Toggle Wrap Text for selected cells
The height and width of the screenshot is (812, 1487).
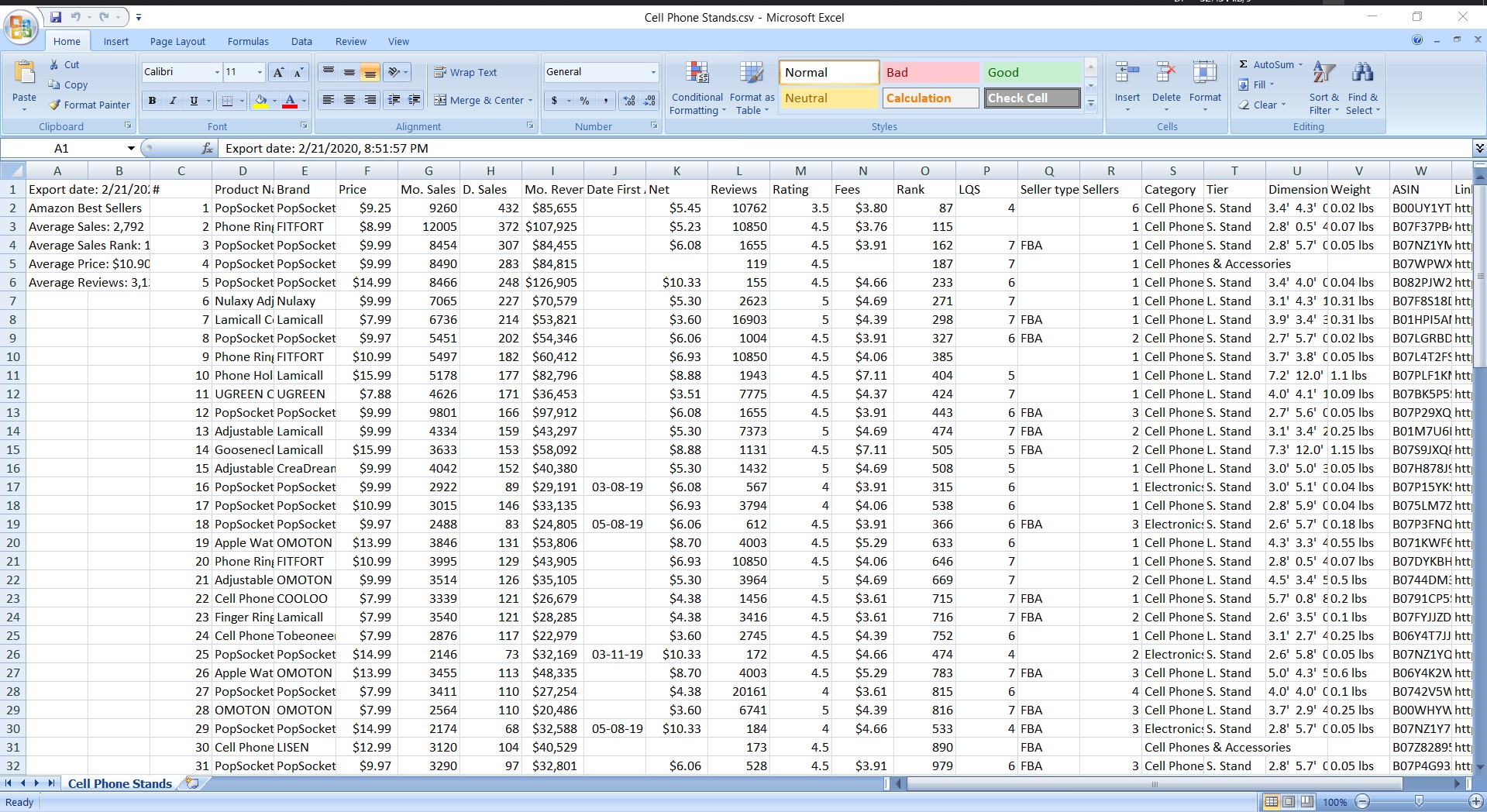(x=466, y=72)
